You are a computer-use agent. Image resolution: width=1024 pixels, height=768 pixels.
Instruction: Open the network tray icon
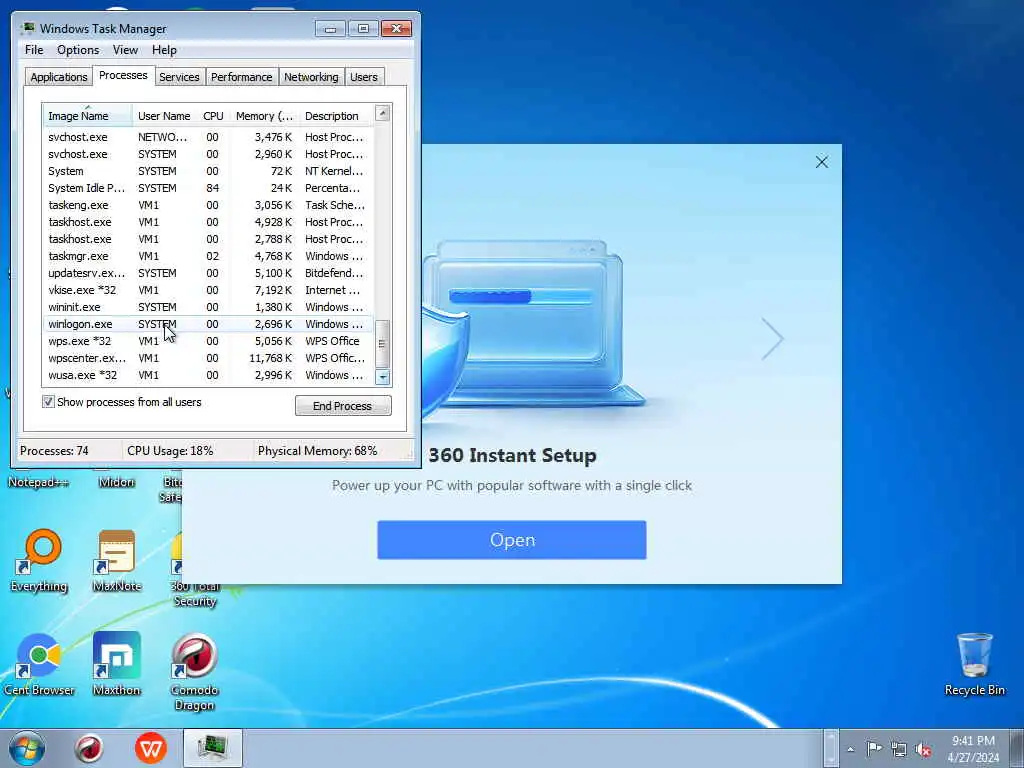coord(899,749)
